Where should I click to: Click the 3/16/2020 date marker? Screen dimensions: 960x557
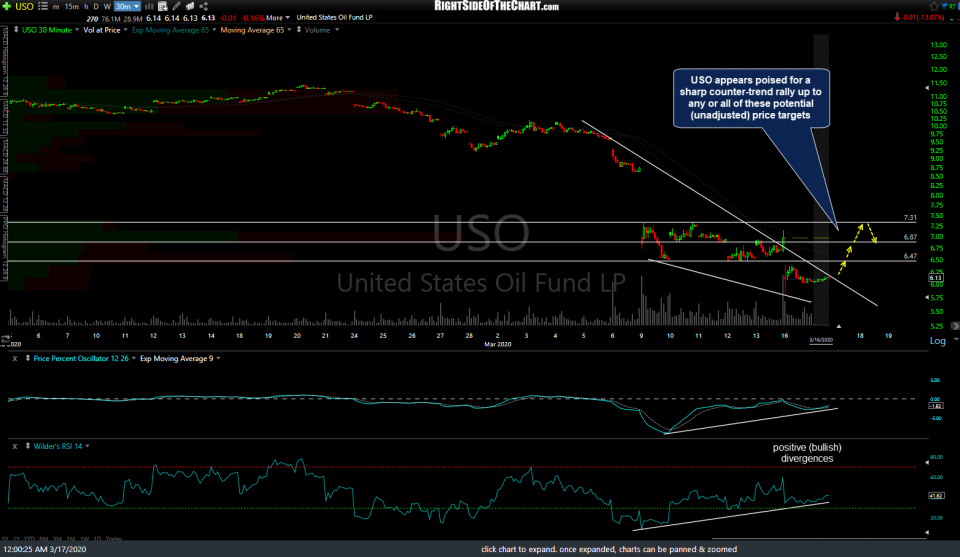(x=820, y=340)
